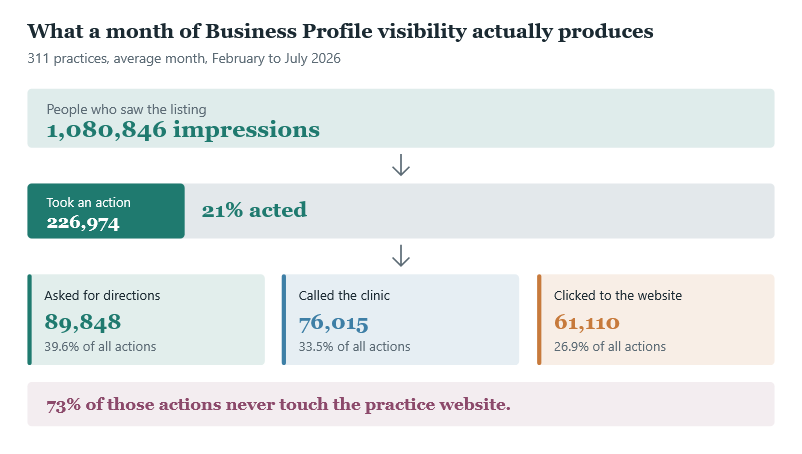Select the '39.6% of all actions' text

tap(100, 347)
